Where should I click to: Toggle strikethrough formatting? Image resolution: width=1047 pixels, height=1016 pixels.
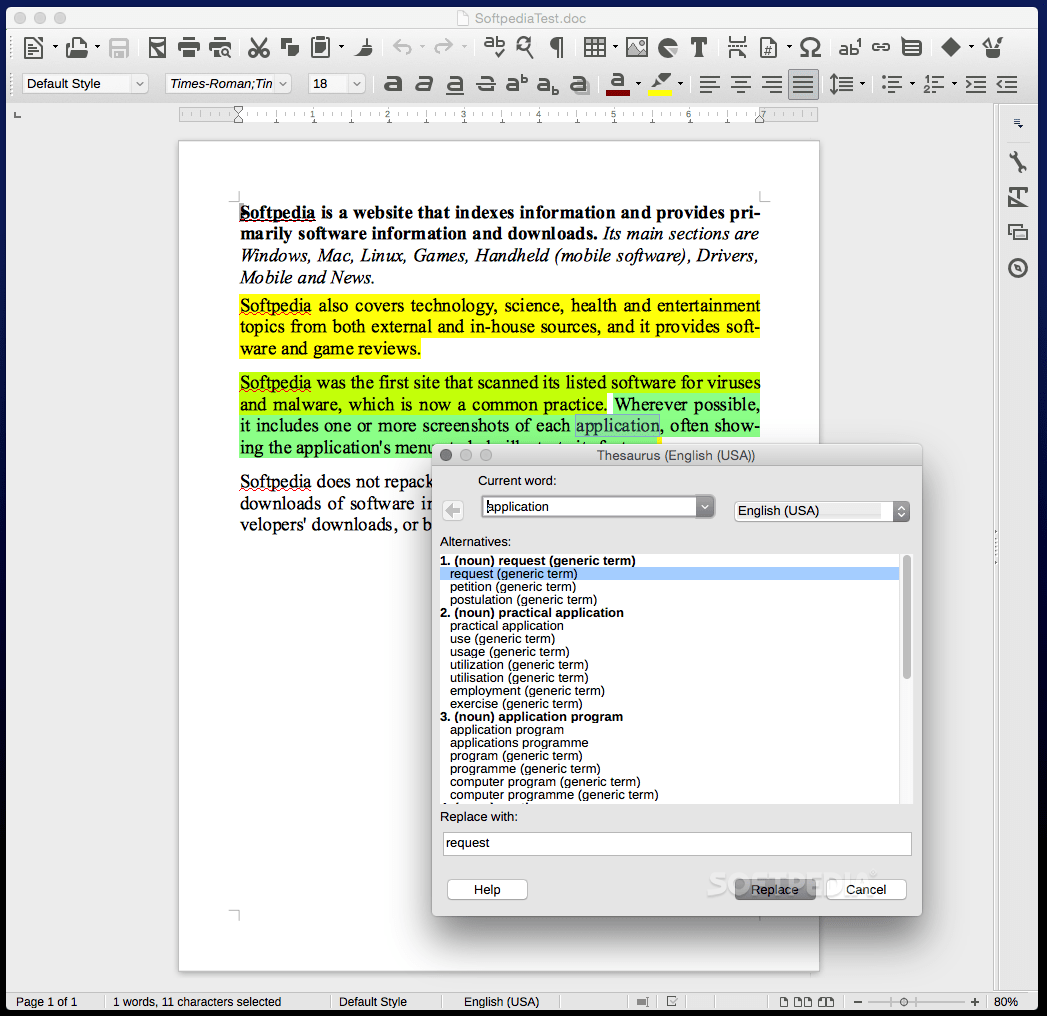tap(485, 84)
